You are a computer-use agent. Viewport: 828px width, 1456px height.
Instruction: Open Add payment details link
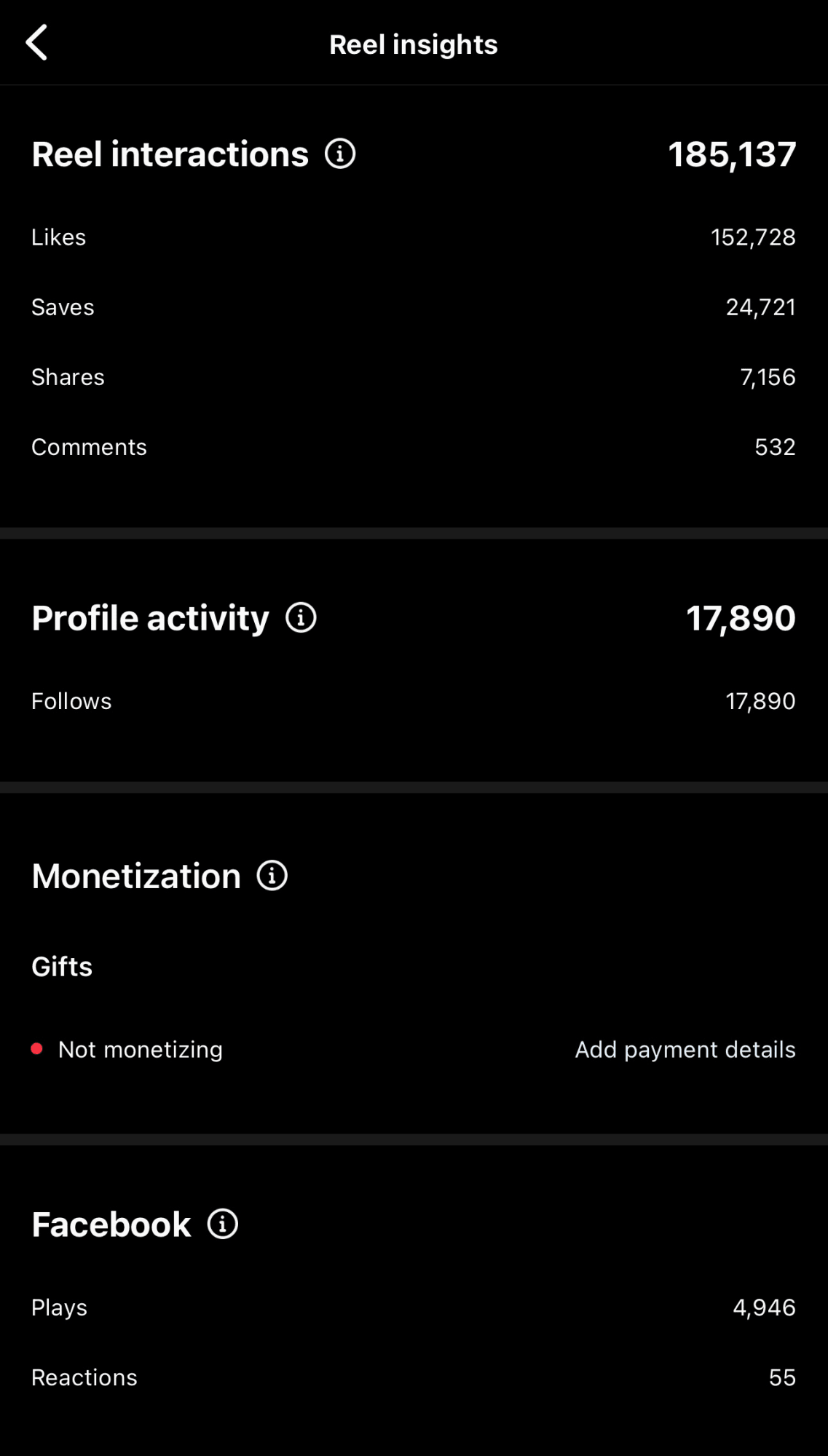[x=685, y=1049]
